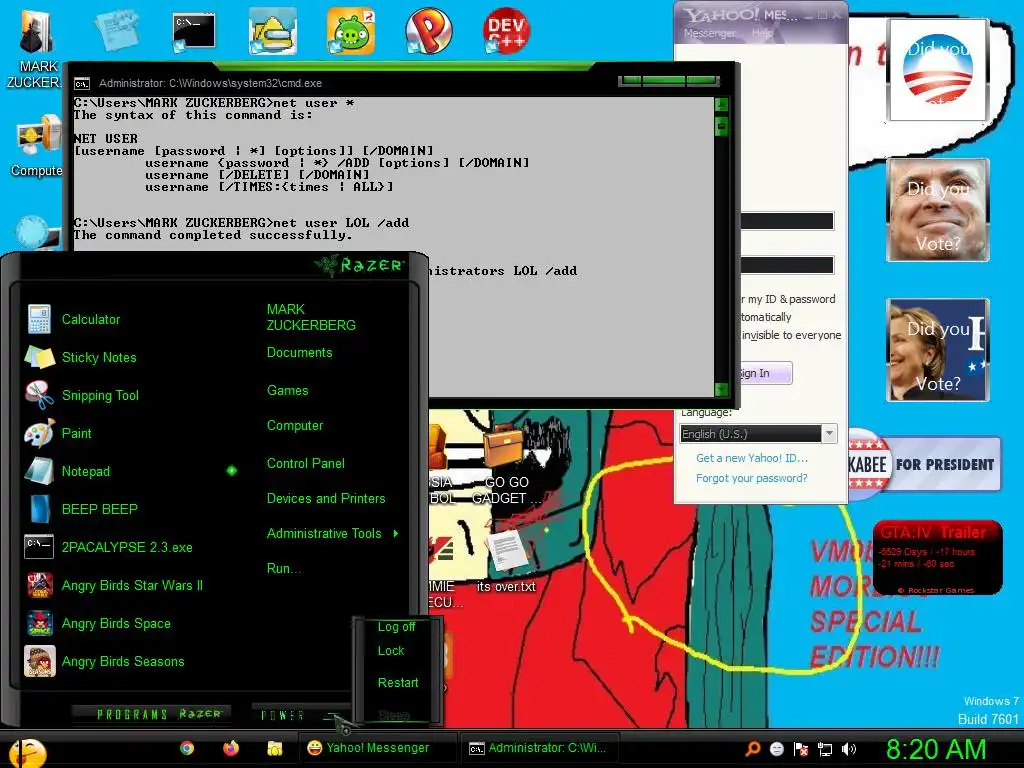Open Games from the start menu
Image resolution: width=1024 pixels, height=768 pixels.
click(x=287, y=391)
